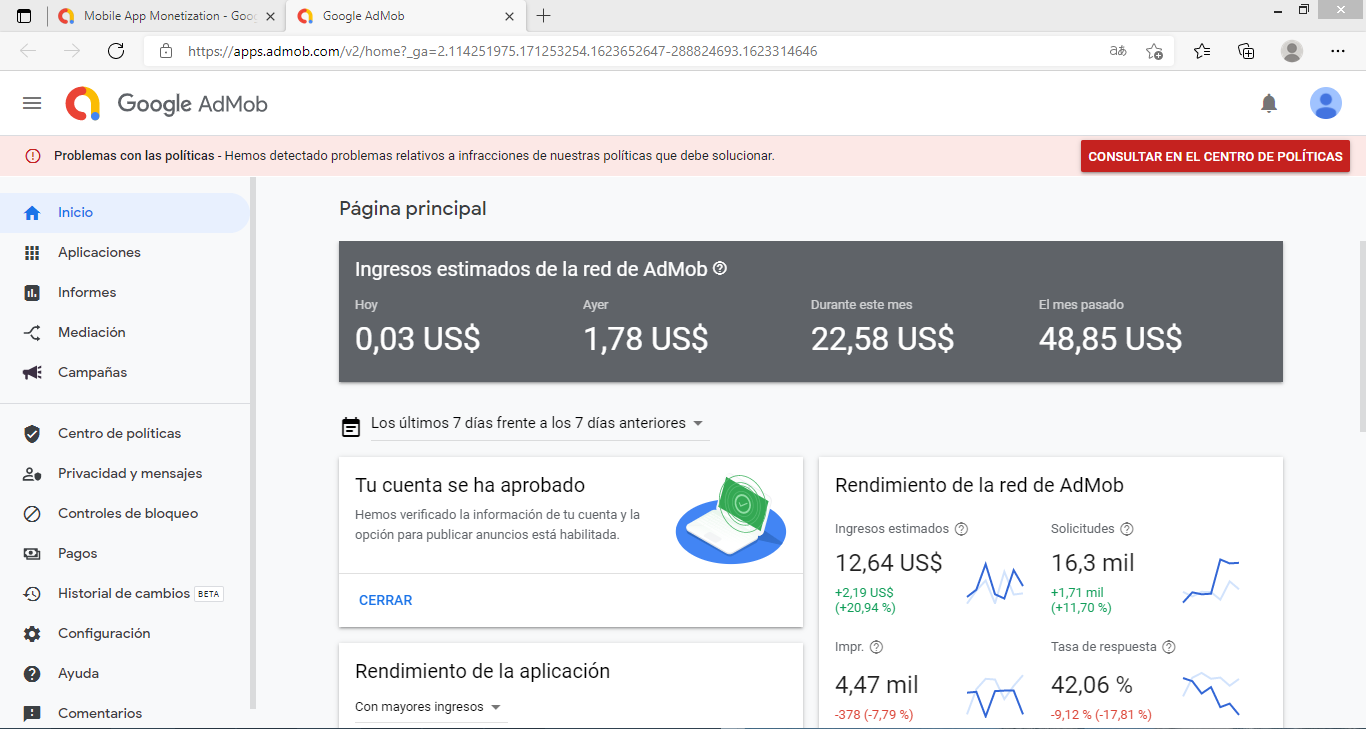Click the 22,58 US$ this month value

882,339
